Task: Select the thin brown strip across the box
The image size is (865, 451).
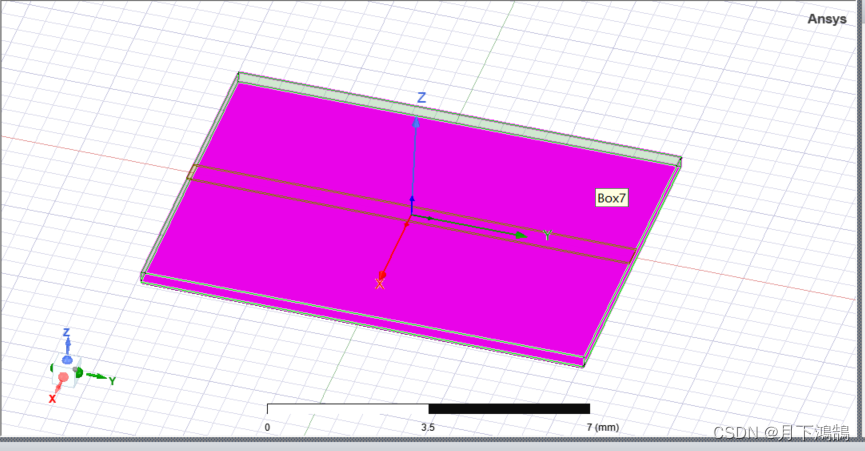Action: click(x=411, y=213)
